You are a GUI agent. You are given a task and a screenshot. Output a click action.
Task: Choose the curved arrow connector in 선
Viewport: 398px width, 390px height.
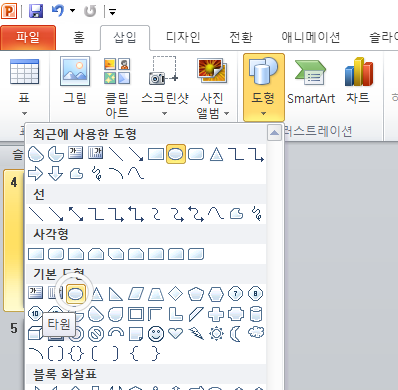pos(176,214)
